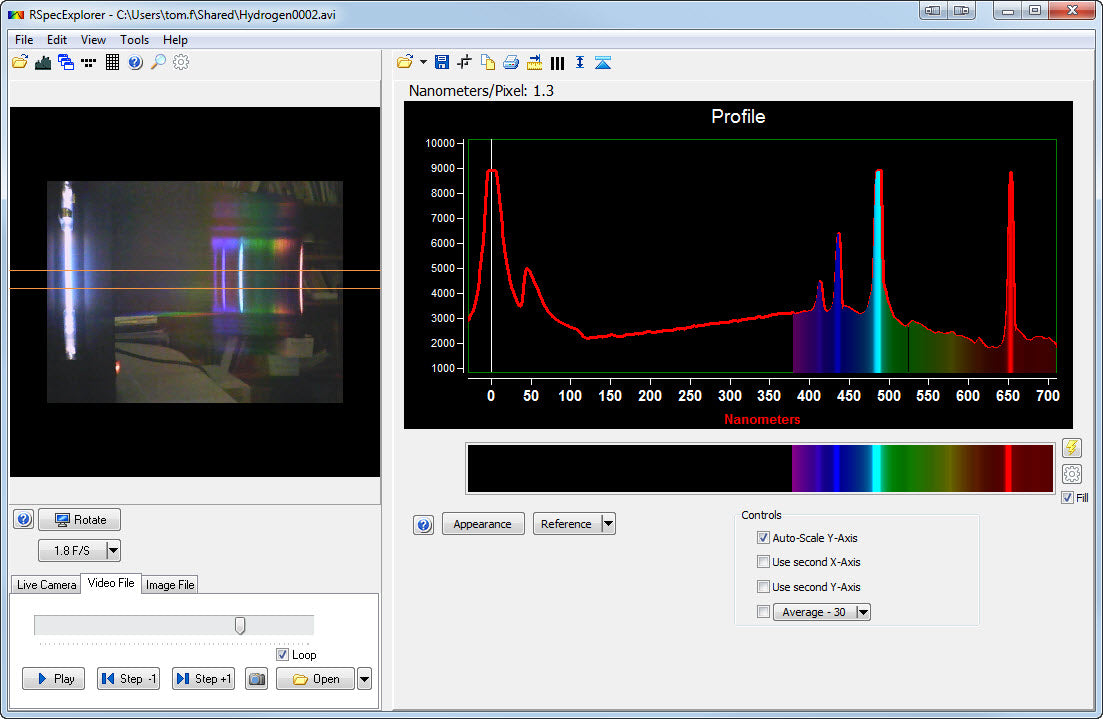Select the print icon on the right toolbar

coord(511,62)
